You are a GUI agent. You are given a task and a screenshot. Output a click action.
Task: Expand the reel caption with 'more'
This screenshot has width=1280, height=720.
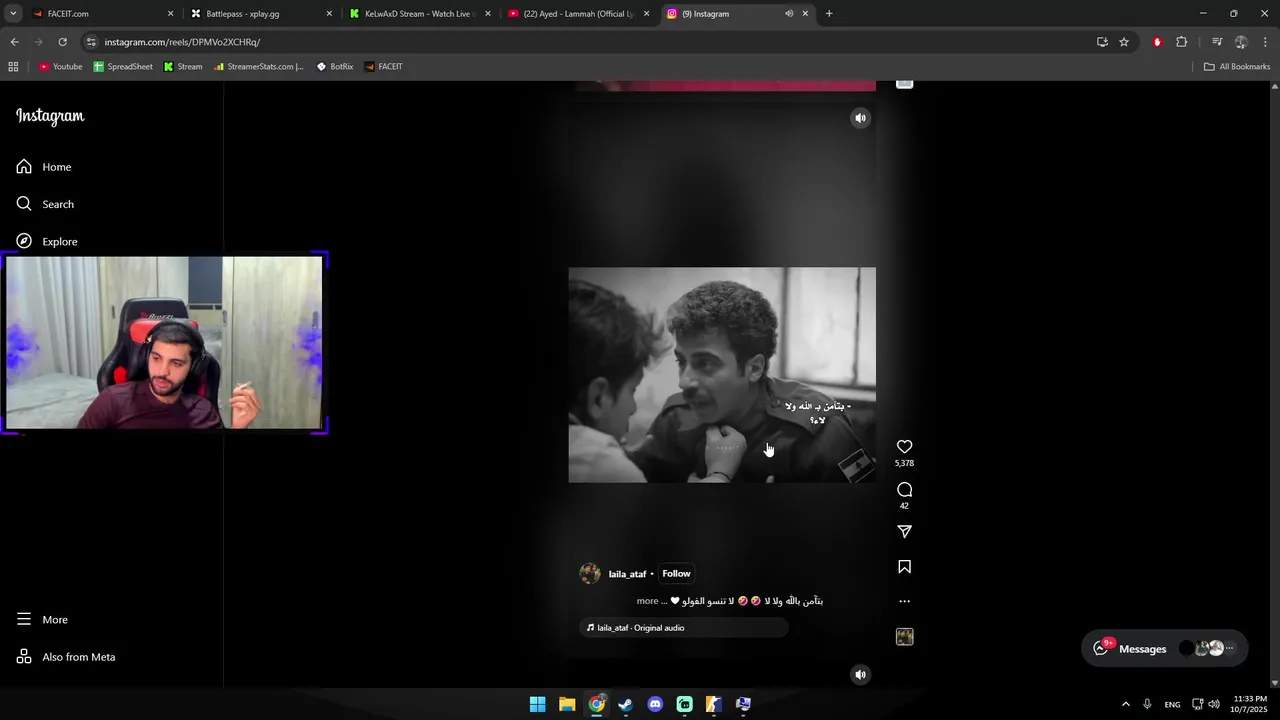point(647,601)
